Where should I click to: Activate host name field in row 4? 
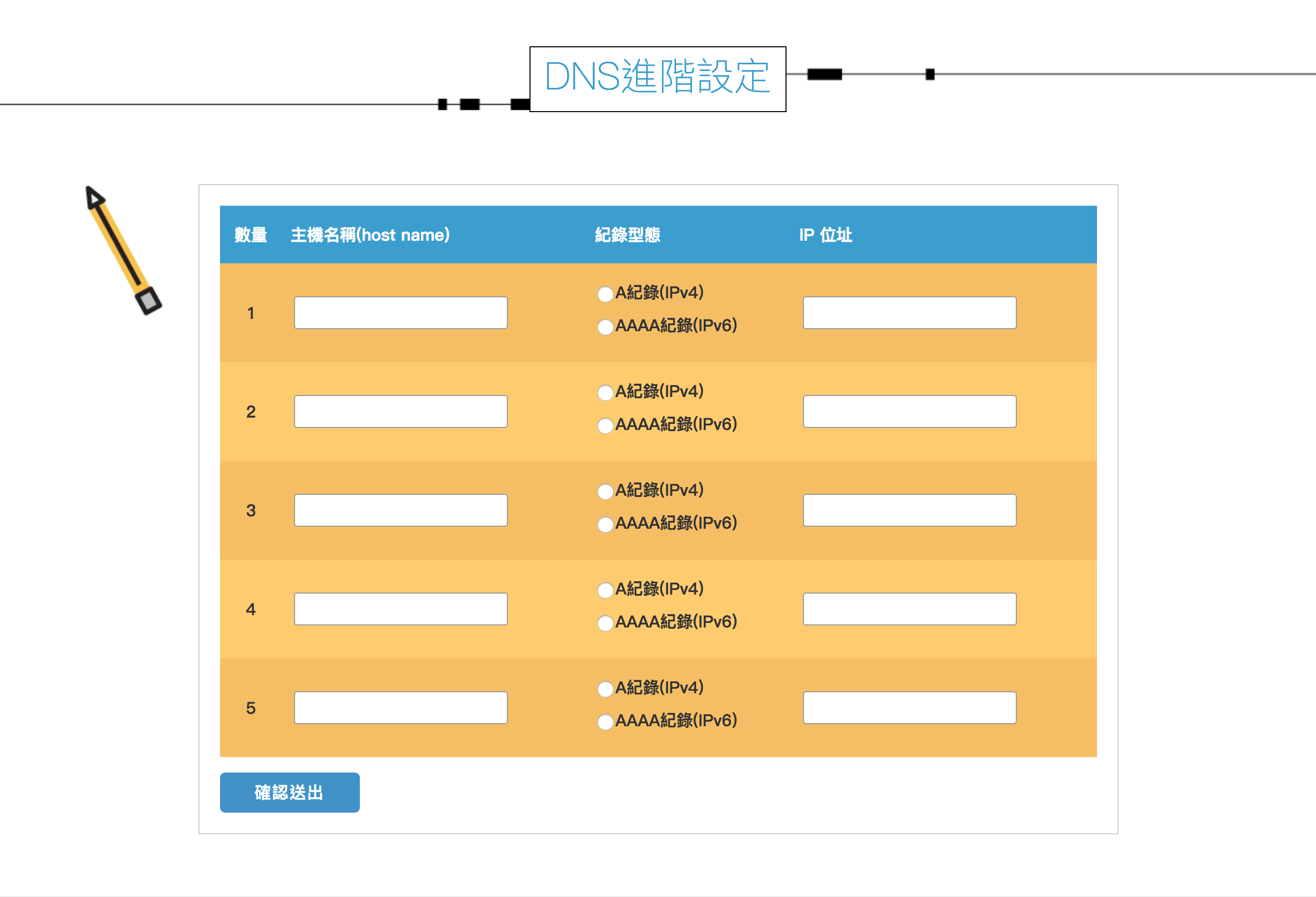(400, 608)
